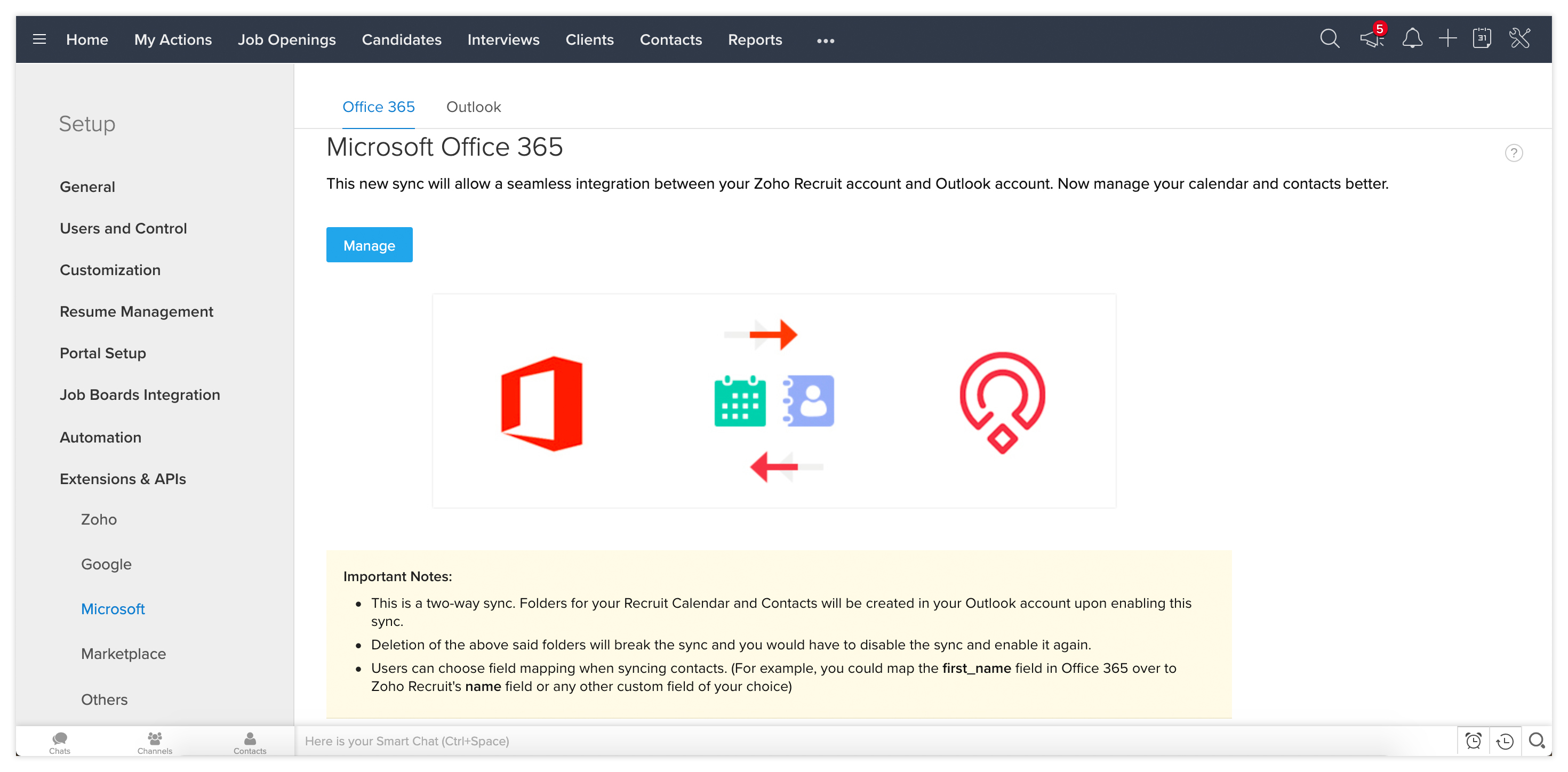Open the calendar icon in top bar

click(1482, 39)
